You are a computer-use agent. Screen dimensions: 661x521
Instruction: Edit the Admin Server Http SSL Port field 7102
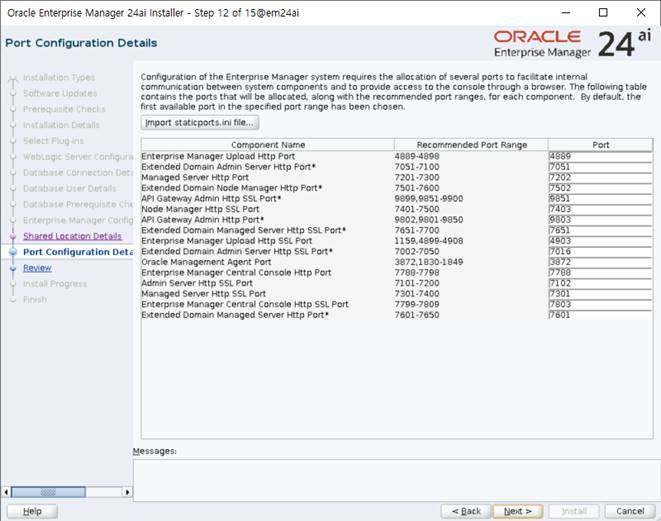[x=600, y=283]
